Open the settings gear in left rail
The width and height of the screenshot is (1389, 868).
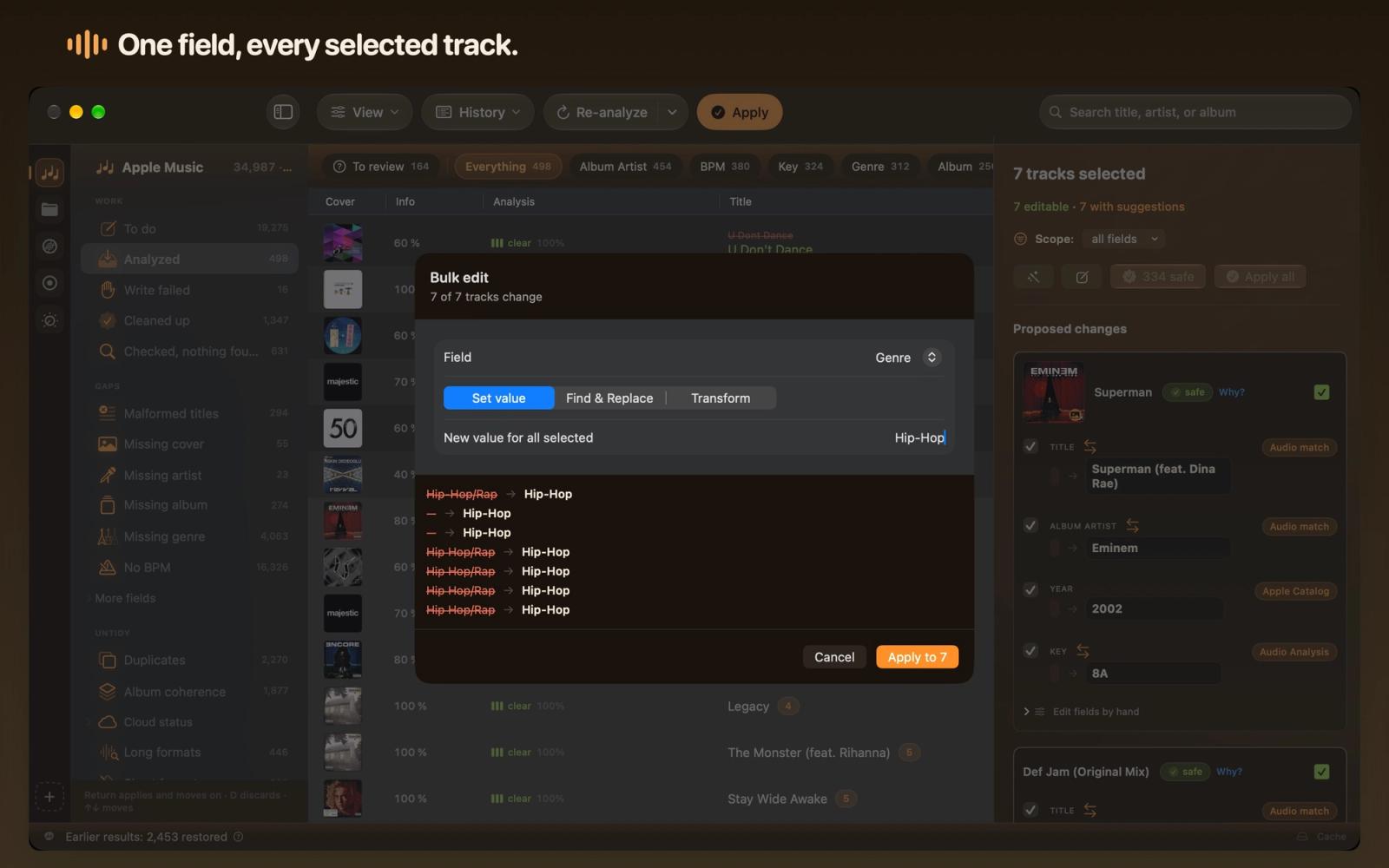(49, 320)
